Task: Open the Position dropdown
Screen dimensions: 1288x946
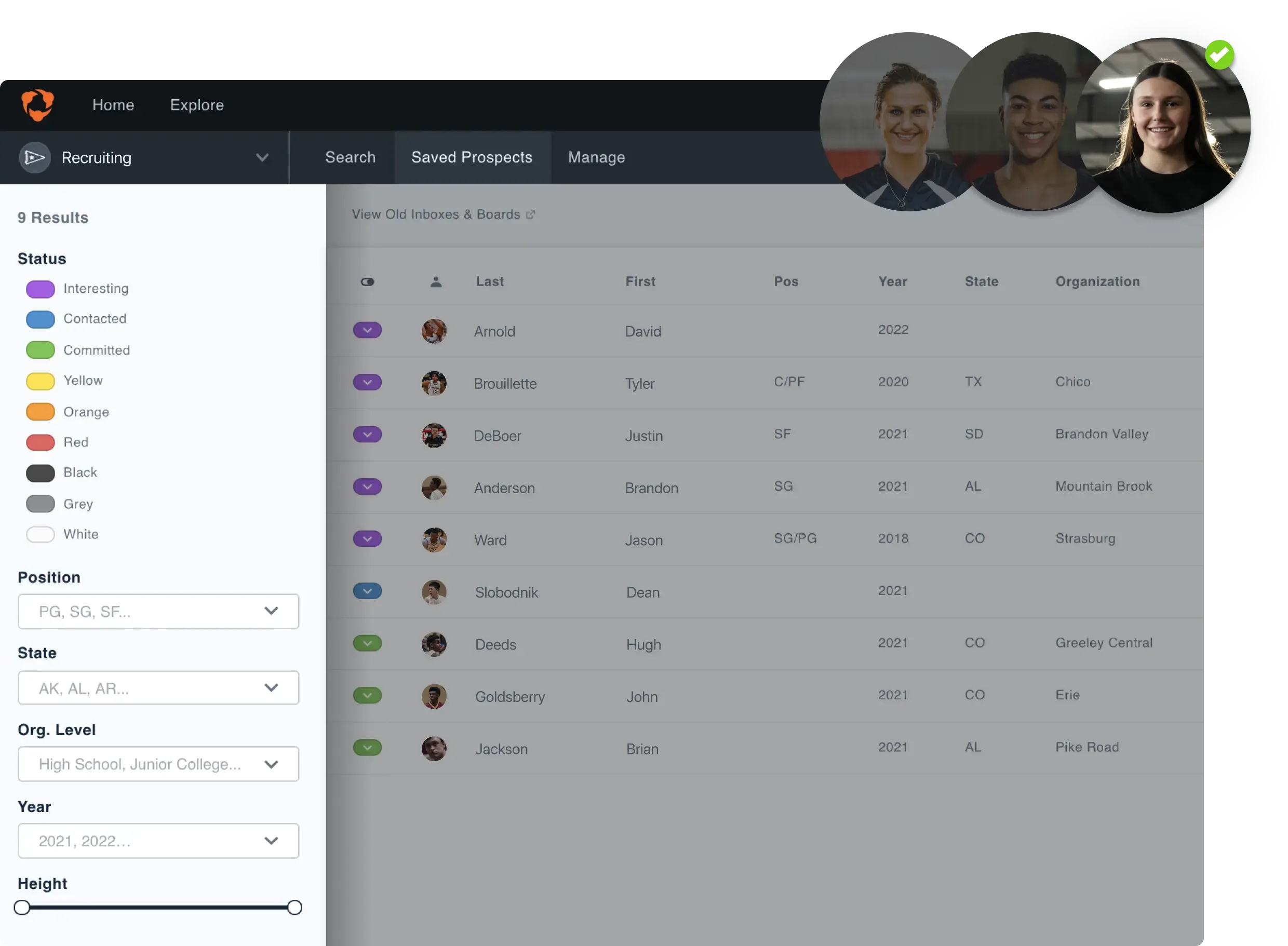Action: point(158,612)
